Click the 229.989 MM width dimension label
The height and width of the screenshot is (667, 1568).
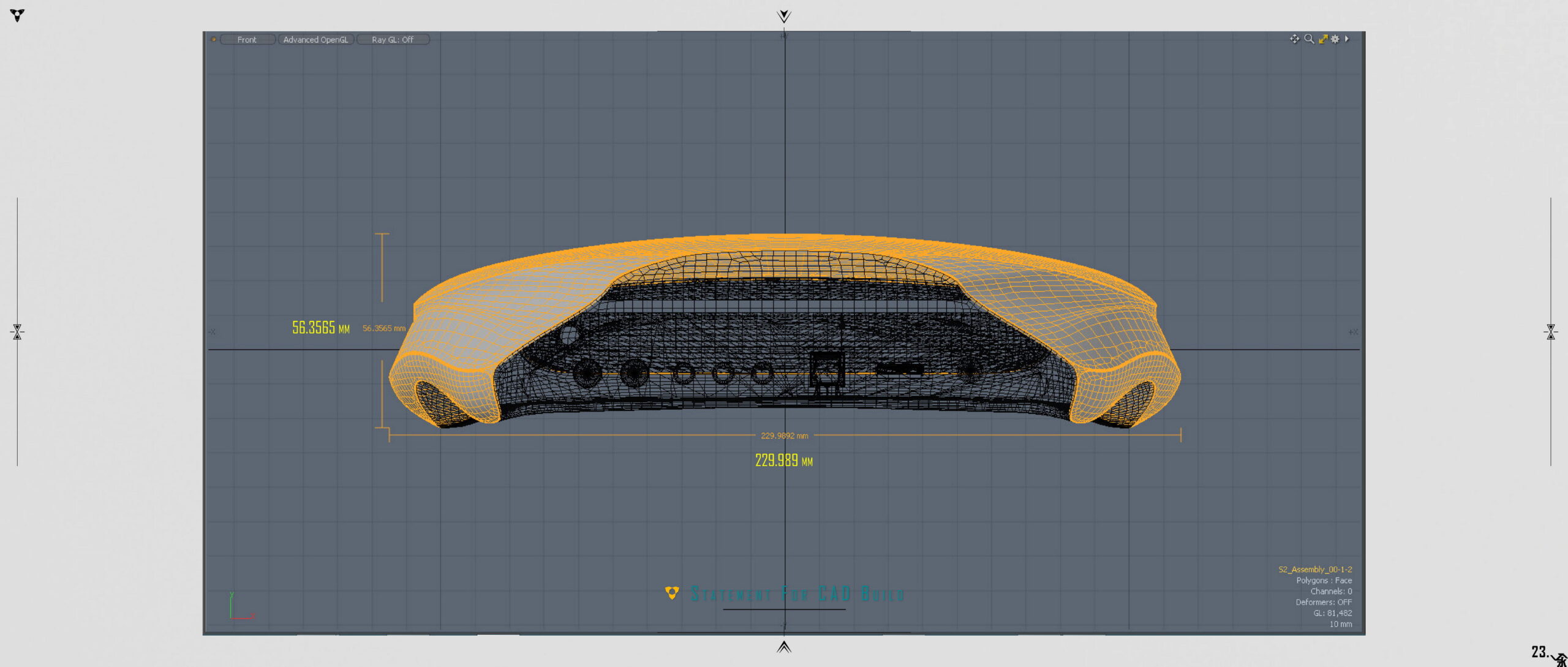[783, 461]
